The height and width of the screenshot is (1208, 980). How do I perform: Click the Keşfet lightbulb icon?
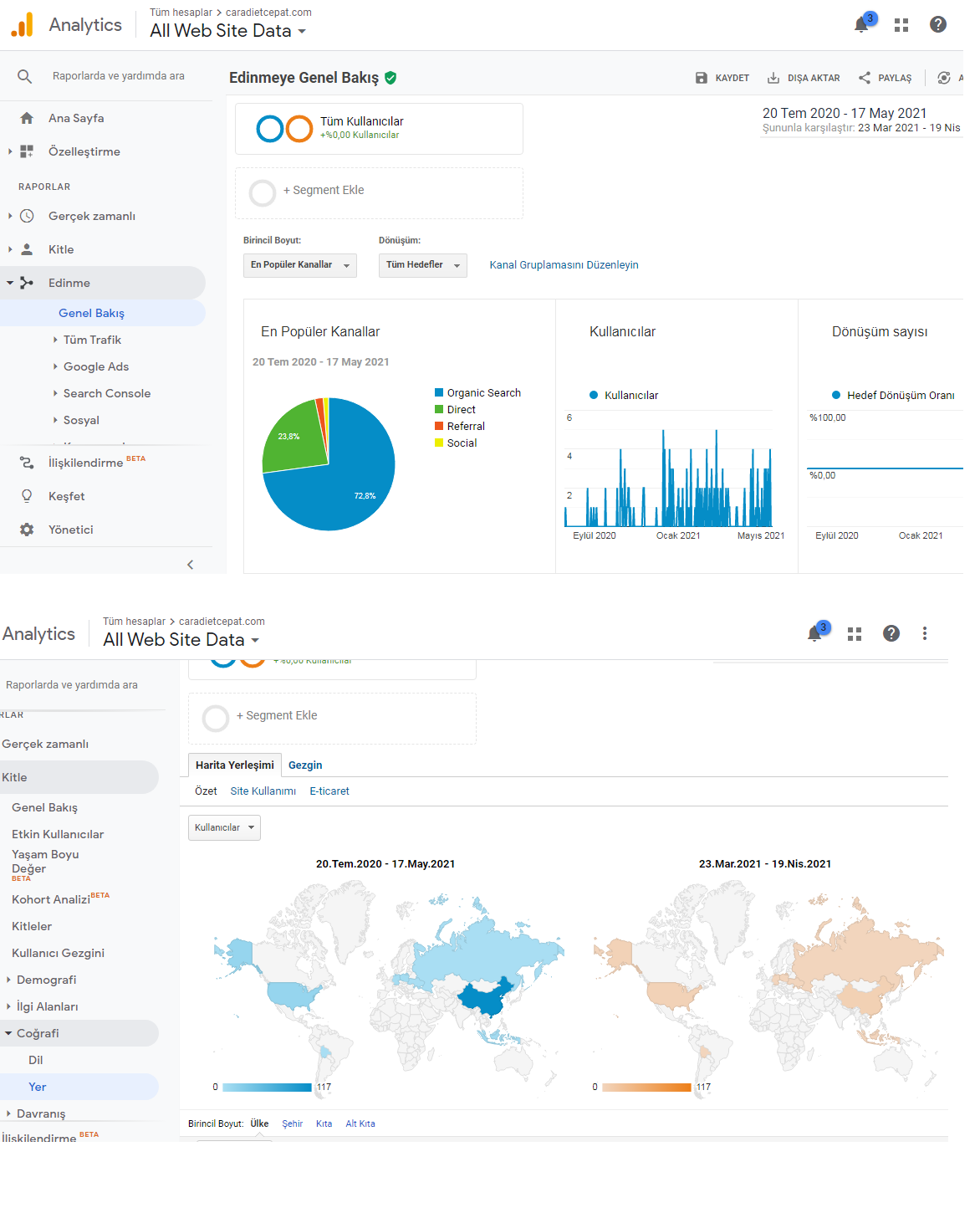coord(27,496)
